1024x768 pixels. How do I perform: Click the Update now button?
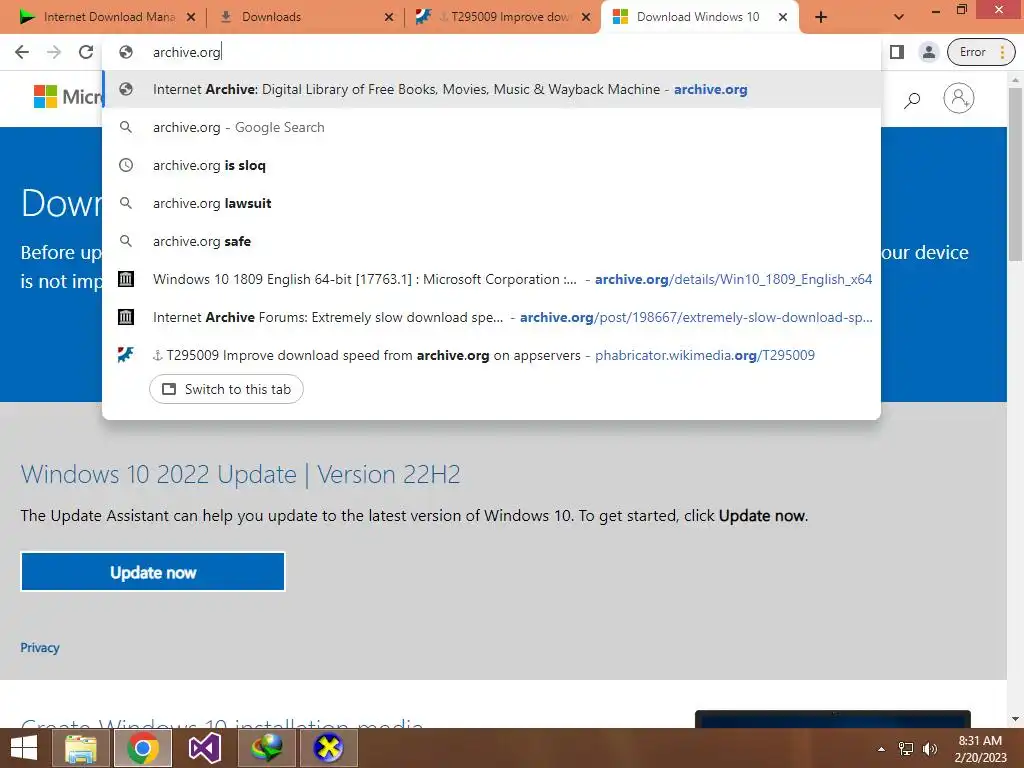tap(153, 572)
